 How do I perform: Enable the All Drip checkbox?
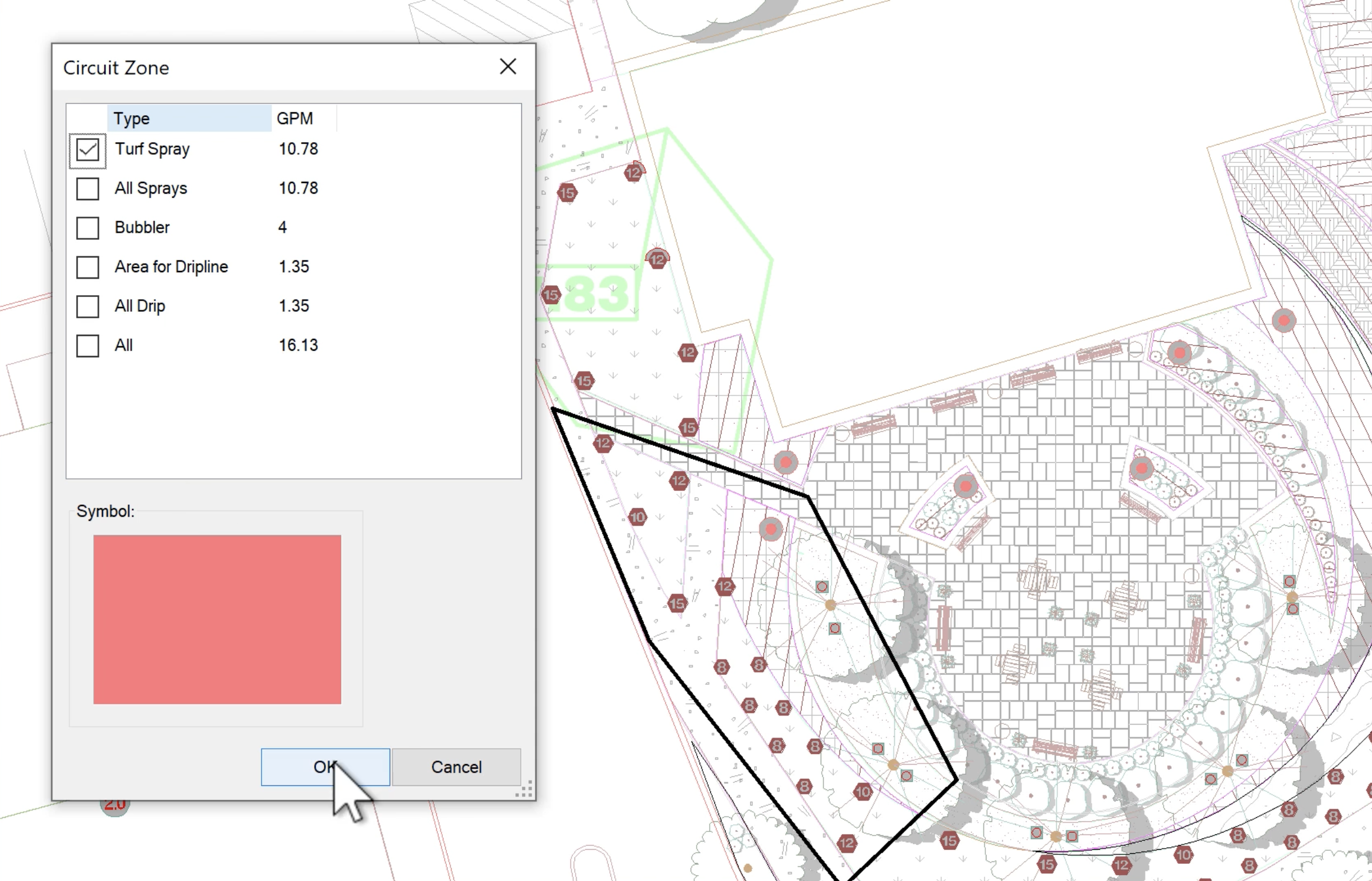pos(87,306)
